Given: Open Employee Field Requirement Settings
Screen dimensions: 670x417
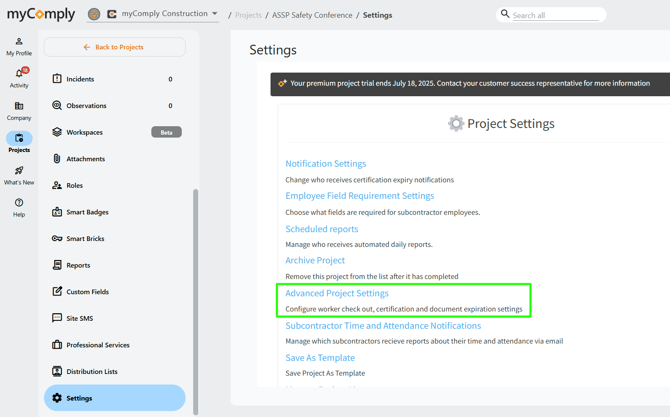Looking at the screenshot, I should [359, 196].
